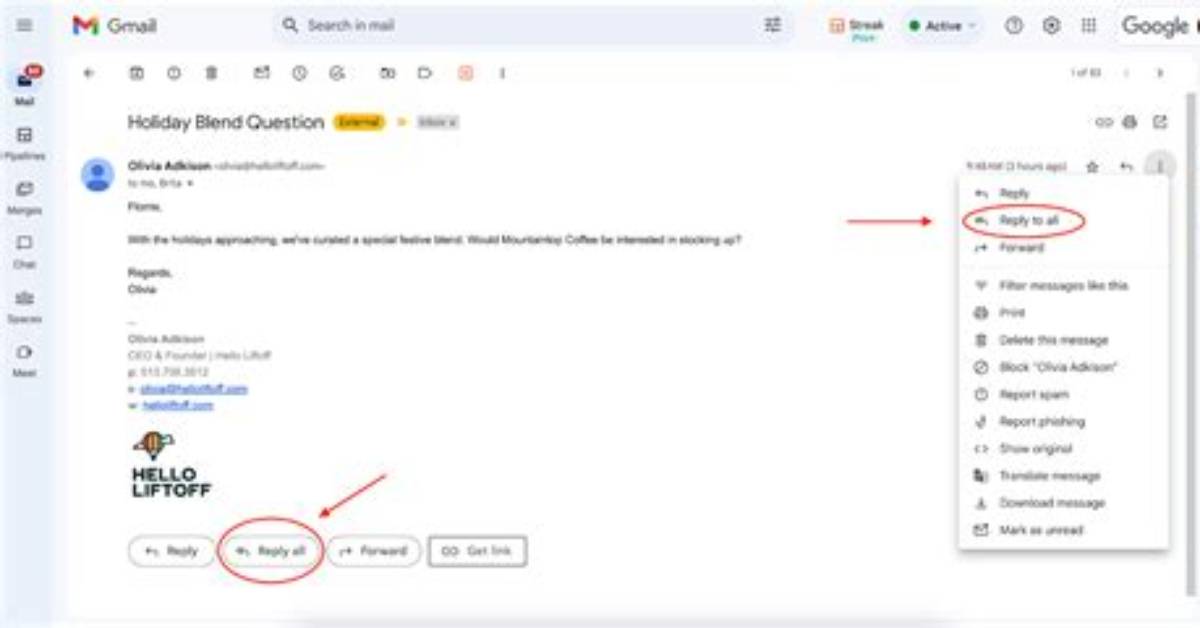Expand the Active status dropdown
Screen dimensions: 1200x628
(x=942, y=26)
